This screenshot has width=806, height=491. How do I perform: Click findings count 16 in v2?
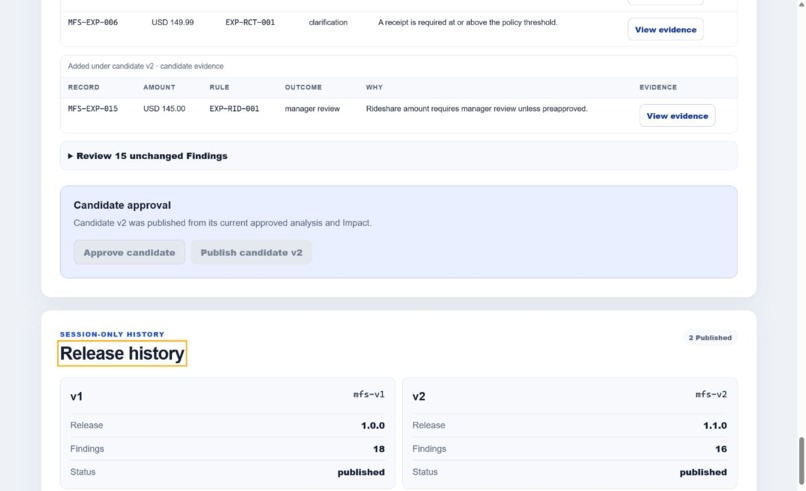tap(721, 449)
